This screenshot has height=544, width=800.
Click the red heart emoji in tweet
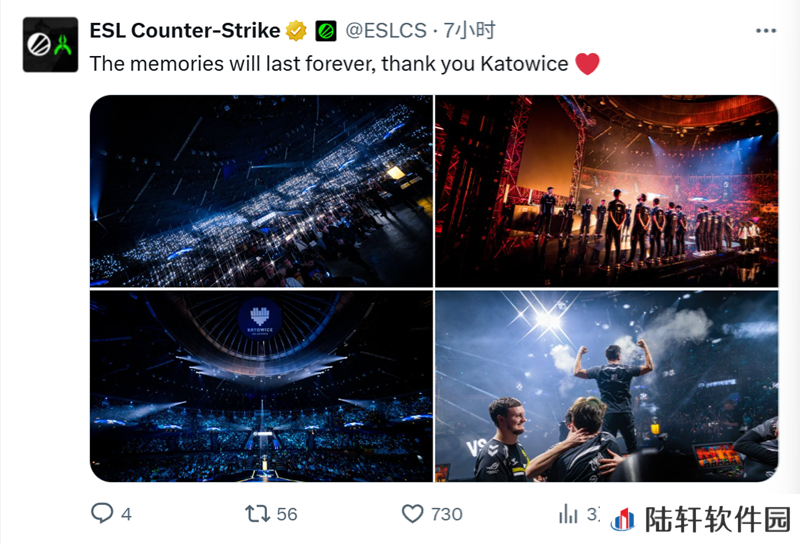587,64
